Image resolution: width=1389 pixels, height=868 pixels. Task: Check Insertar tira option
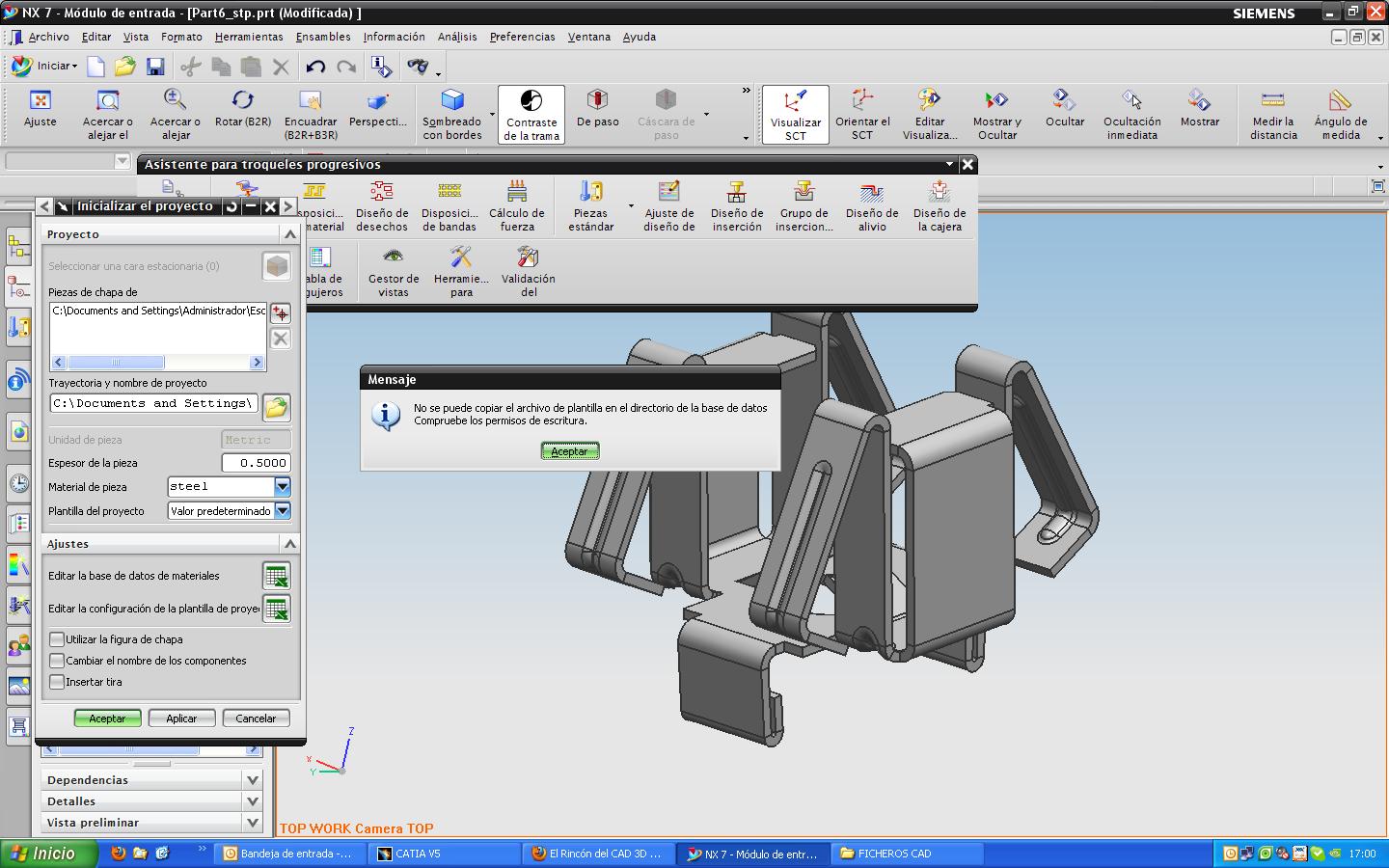(57, 682)
